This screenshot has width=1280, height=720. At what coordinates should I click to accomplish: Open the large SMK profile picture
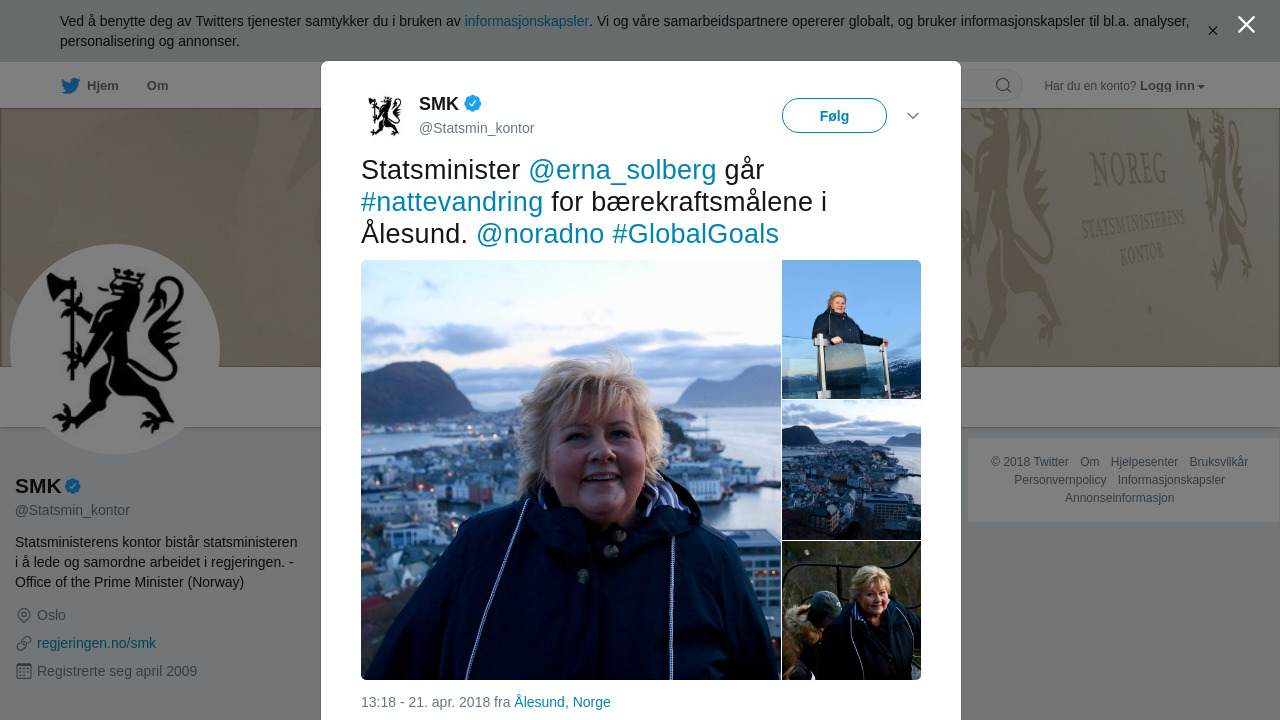pos(115,349)
